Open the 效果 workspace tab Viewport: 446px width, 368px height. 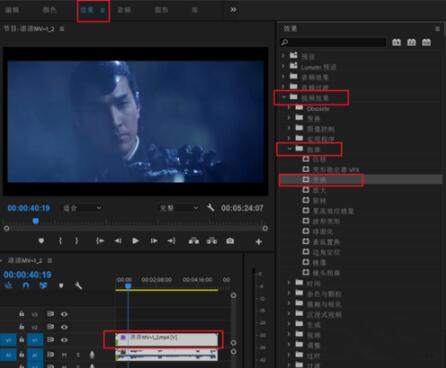pyautogui.click(x=87, y=10)
